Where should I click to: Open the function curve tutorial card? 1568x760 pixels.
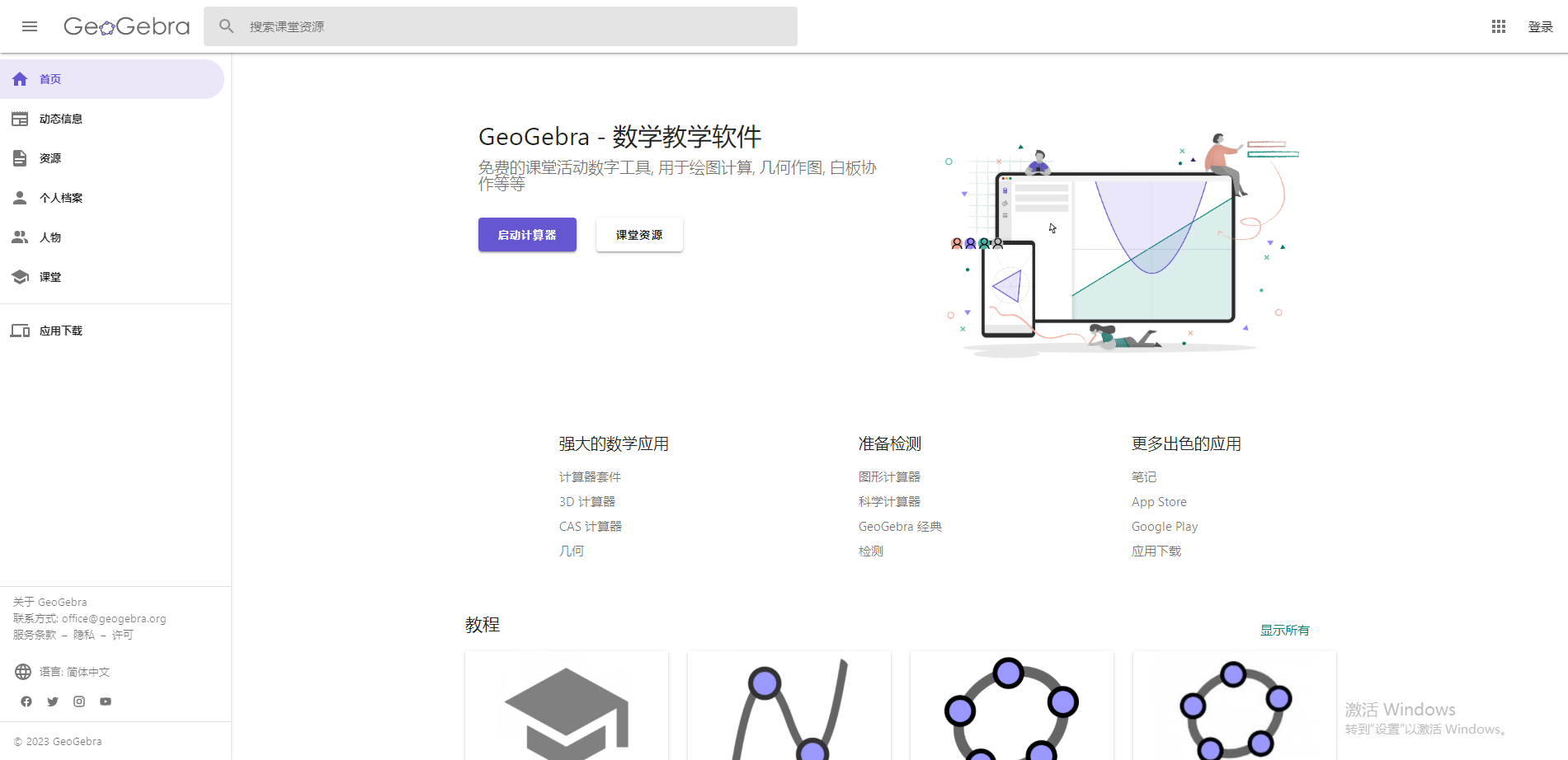coord(789,706)
